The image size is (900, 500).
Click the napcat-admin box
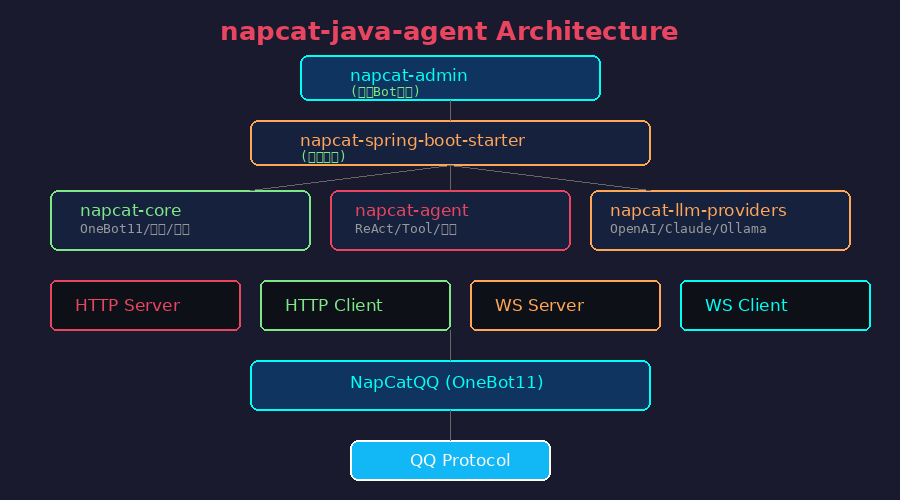pyautogui.click(x=450, y=78)
